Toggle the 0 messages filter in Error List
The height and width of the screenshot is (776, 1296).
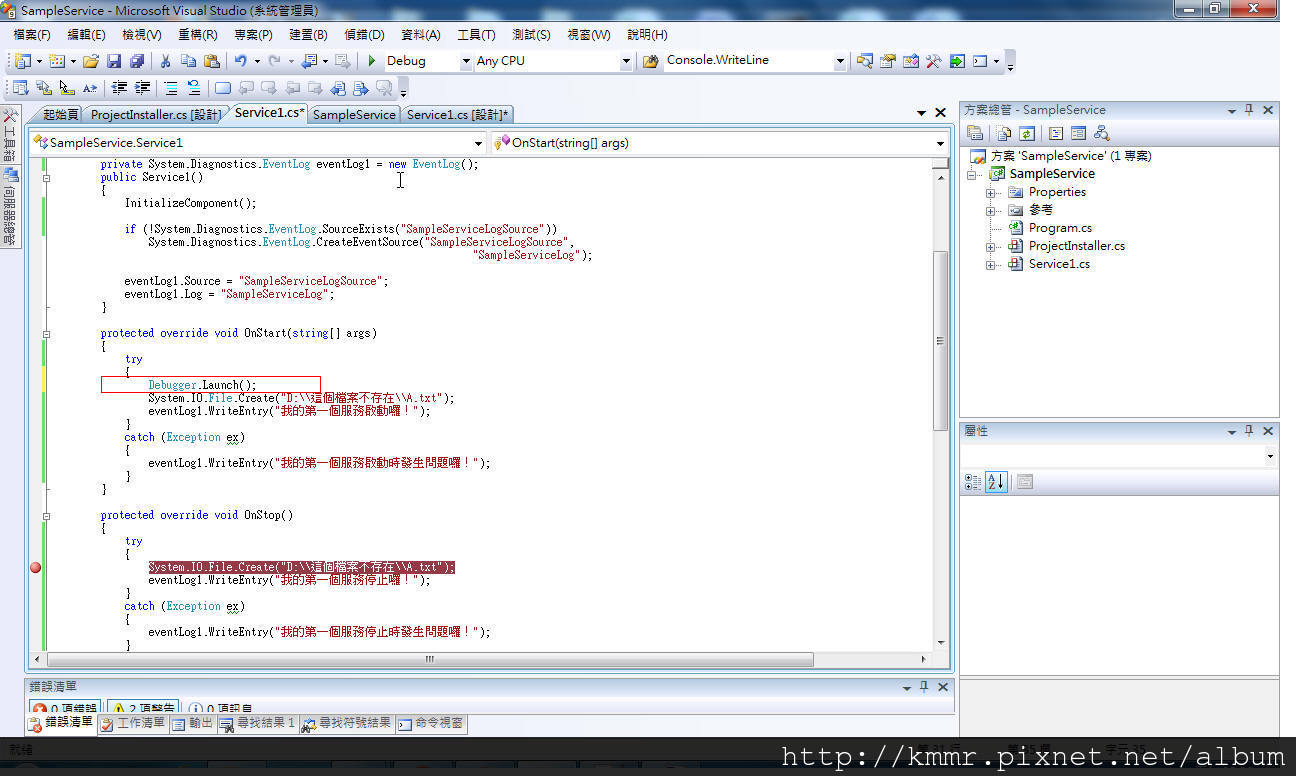tap(220, 708)
